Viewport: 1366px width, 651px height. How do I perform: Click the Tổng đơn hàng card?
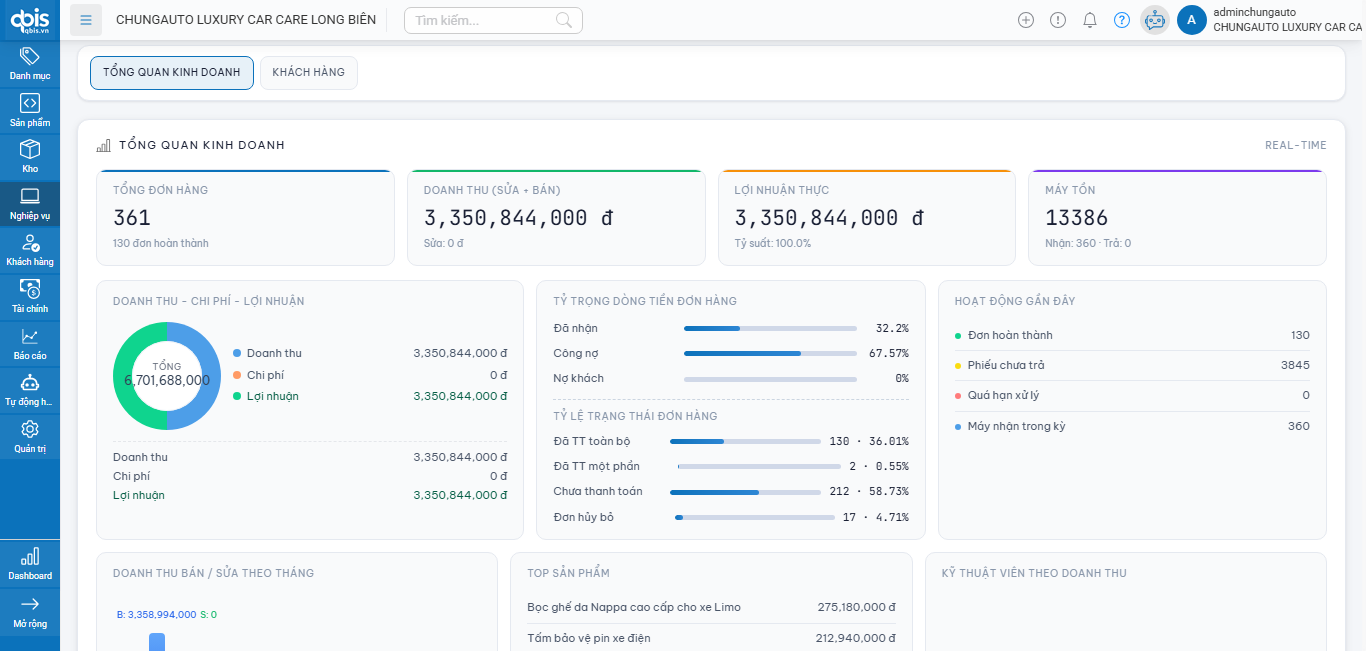coord(245,218)
